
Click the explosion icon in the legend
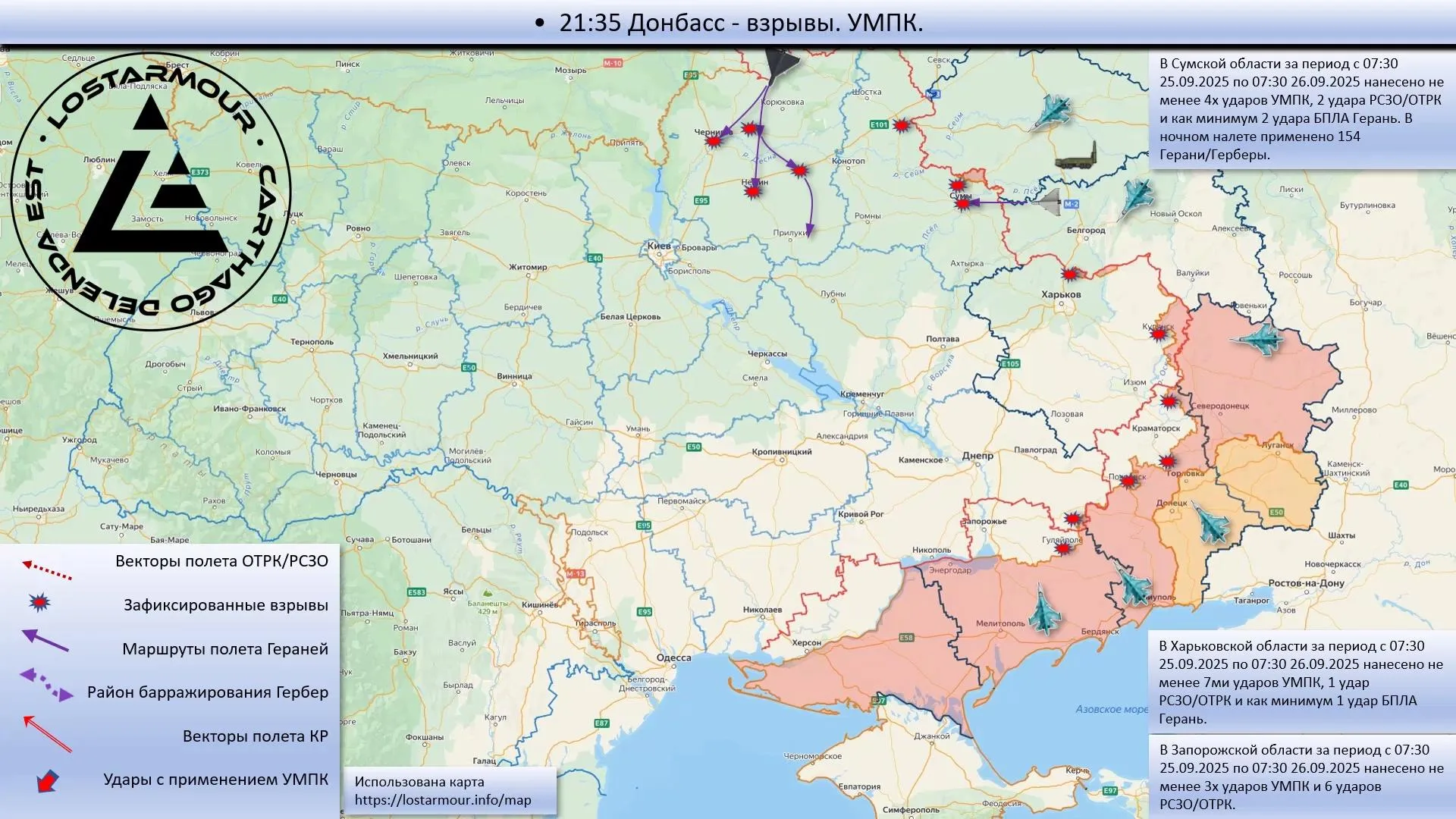pyautogui.click(x=40, y=603)
